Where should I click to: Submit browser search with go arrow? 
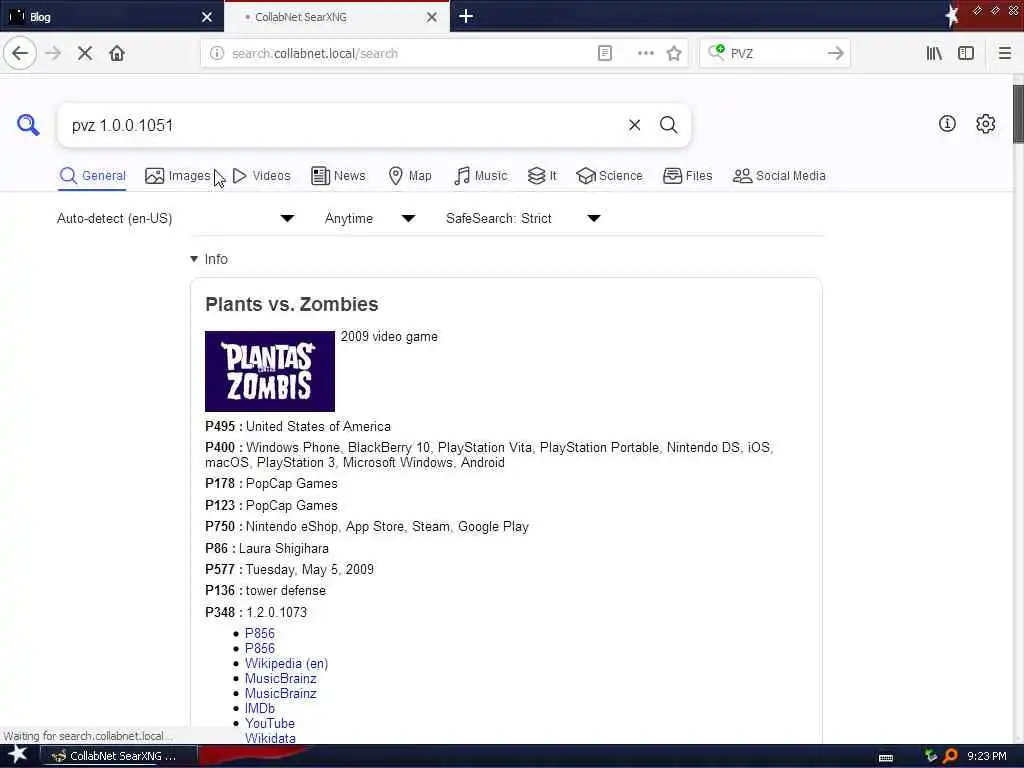coord(835,54)
